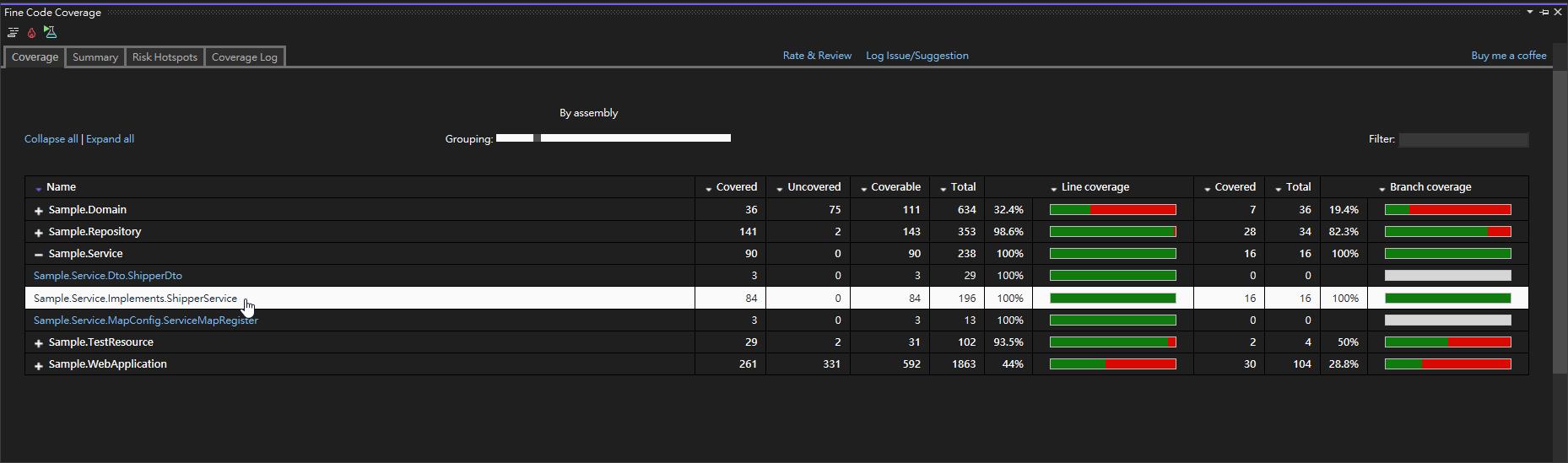Image resolution: width=1568 pixels, height=463 pixels.
Task: Sort by Line coverage column arrow
Action: pos(1053,188)
